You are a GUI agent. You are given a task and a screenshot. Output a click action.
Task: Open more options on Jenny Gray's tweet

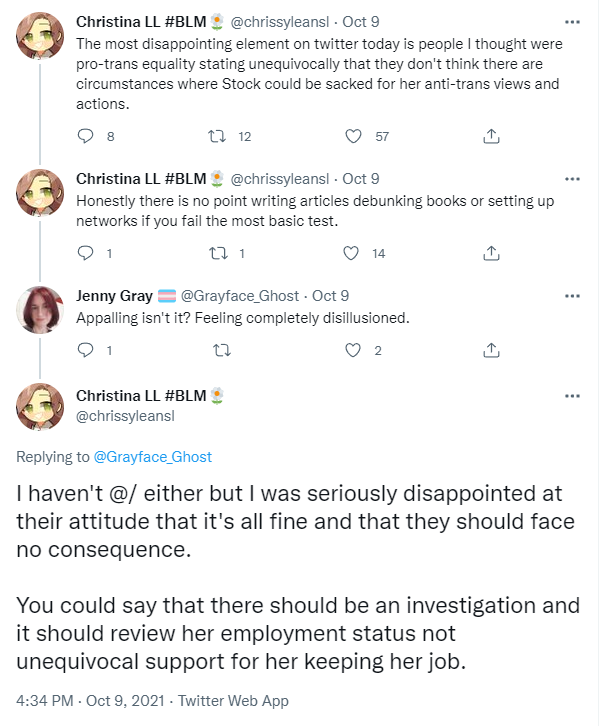(572, 296)
